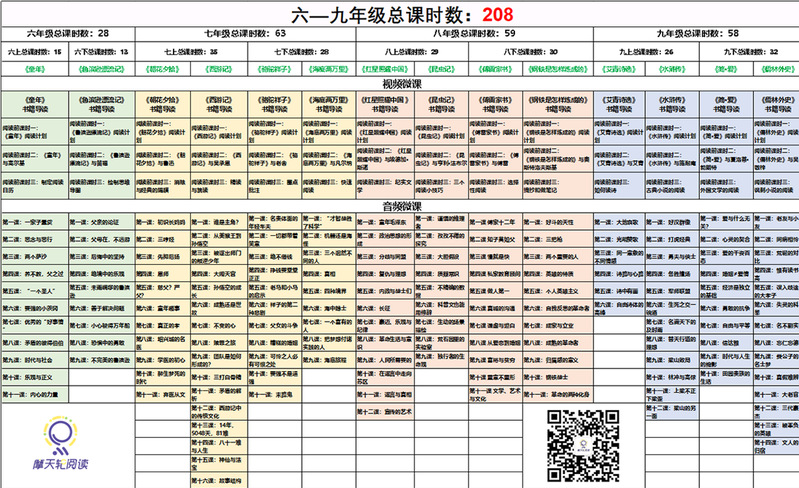Image resolution: width=799 pixels, height=488 pixels.
Task: Click the 七上总课时数 cell
Action: click(x=192, y=52)
